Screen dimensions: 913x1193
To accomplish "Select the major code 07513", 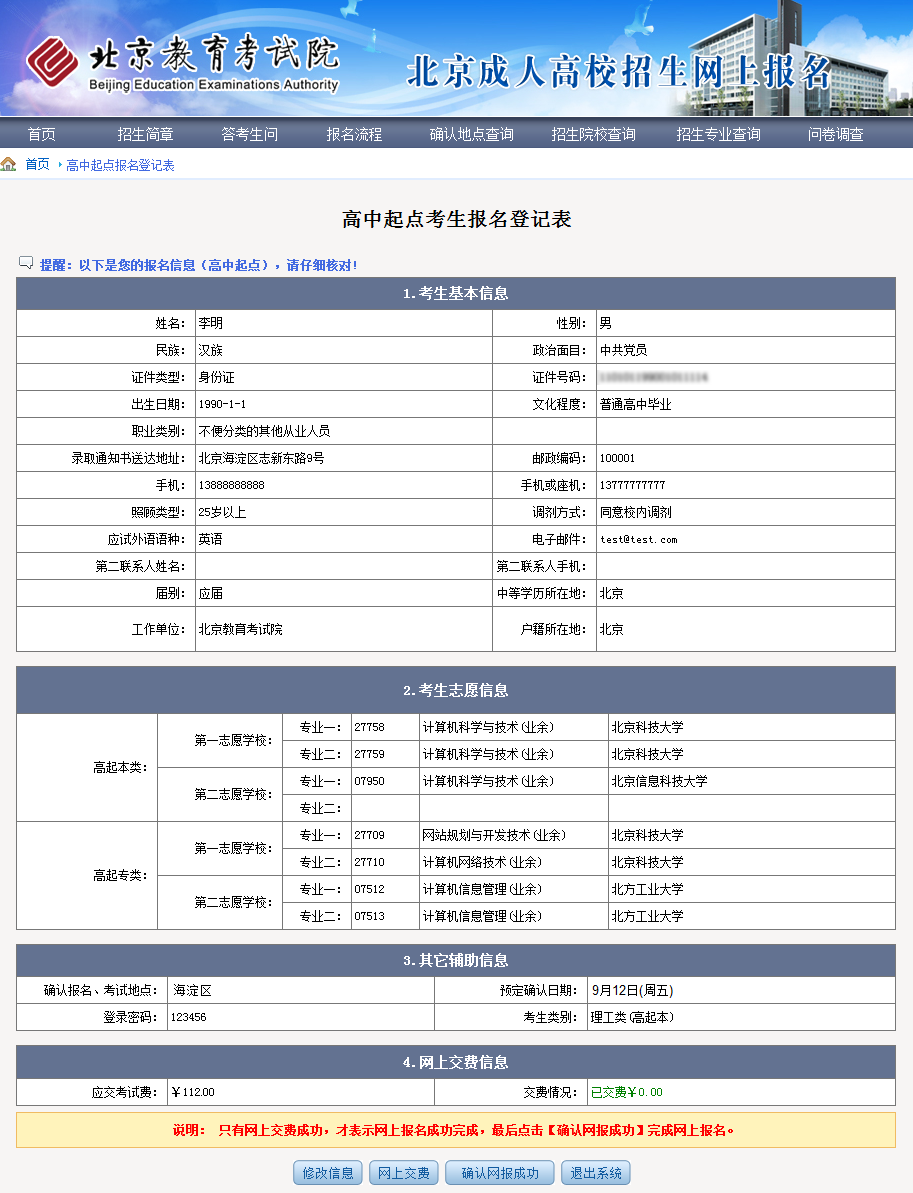I will tap(369, 916).
